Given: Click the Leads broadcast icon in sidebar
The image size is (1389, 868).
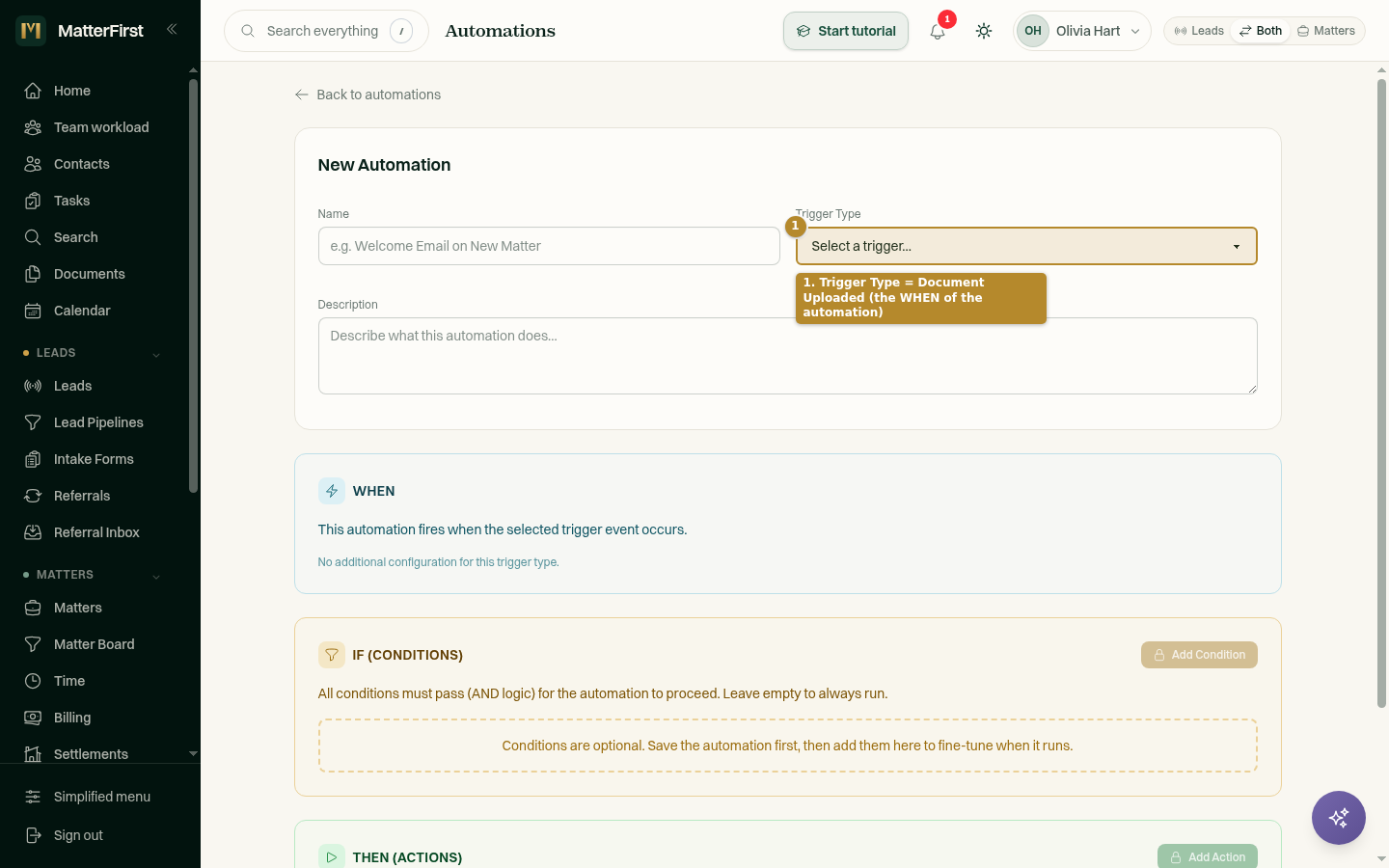Looking at the screenshot, I should (x=33, y=386).
